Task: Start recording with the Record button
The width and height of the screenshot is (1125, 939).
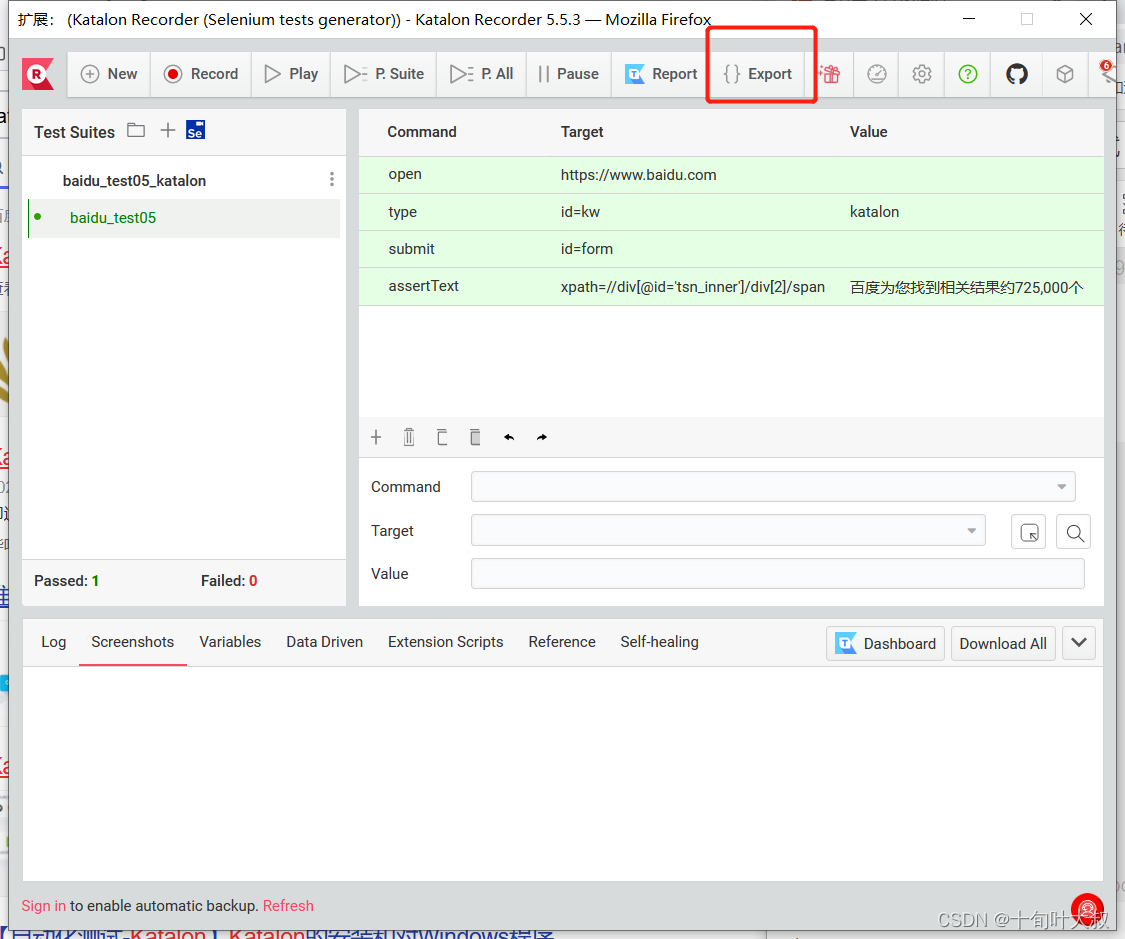Action: 201,74
